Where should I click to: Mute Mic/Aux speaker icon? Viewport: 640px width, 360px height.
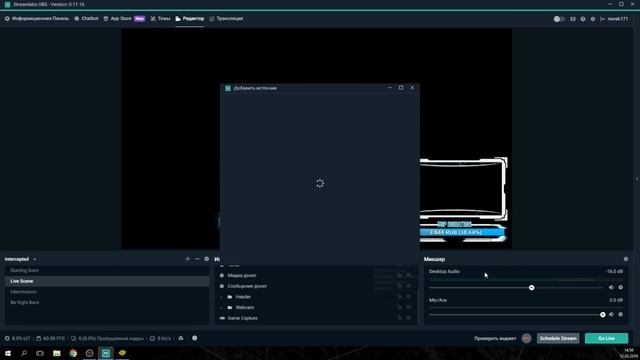(611, 315)
